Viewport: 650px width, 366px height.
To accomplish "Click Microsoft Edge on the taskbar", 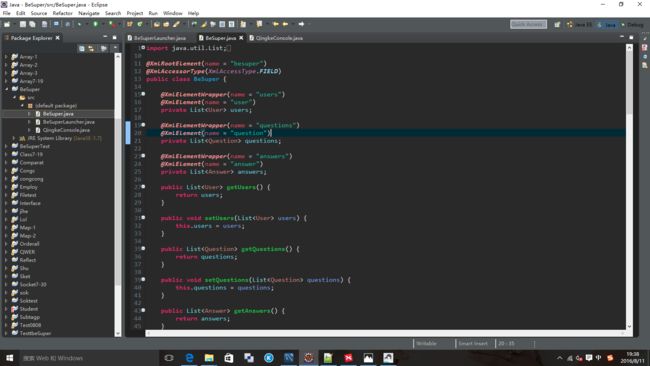I will click(189, 358).
